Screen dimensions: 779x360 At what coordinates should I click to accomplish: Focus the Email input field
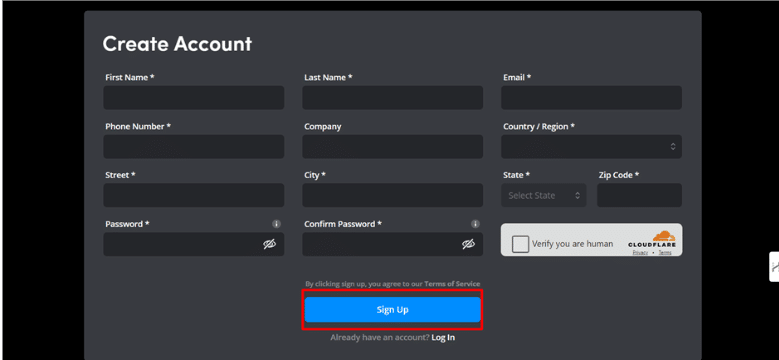point(591,97)
